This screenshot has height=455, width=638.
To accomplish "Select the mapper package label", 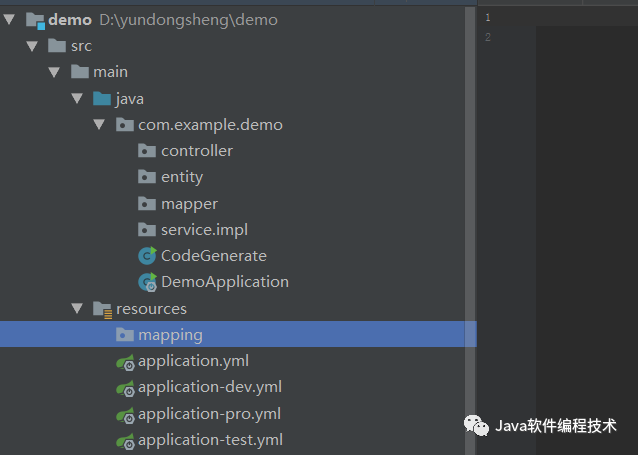I will click(189, 204).
